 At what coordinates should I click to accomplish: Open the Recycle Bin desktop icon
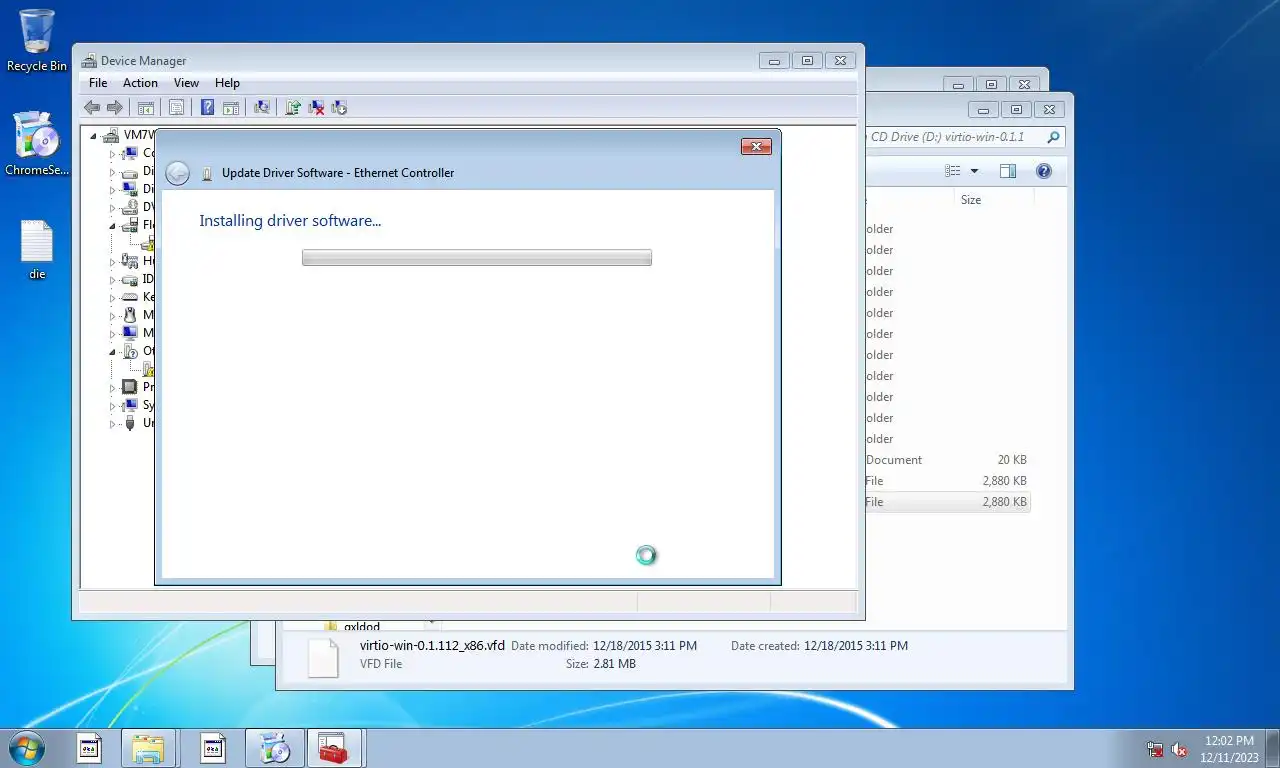click(x=37, y=40)
